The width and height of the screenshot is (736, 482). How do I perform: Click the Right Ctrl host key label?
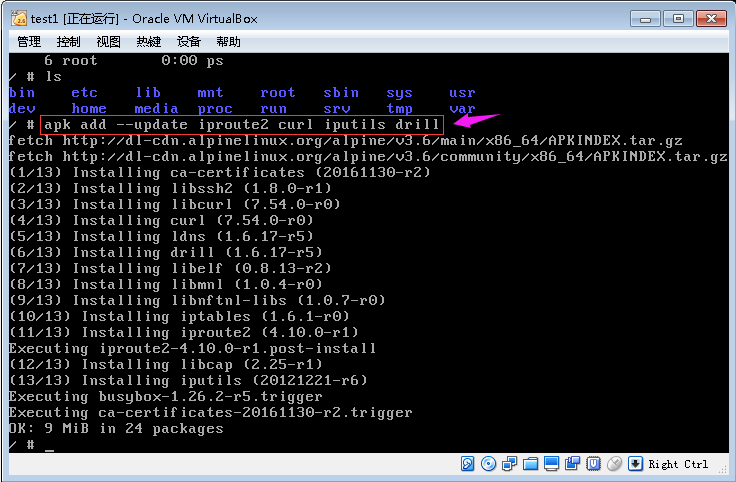pyautogui.click(x=678, y=464)
